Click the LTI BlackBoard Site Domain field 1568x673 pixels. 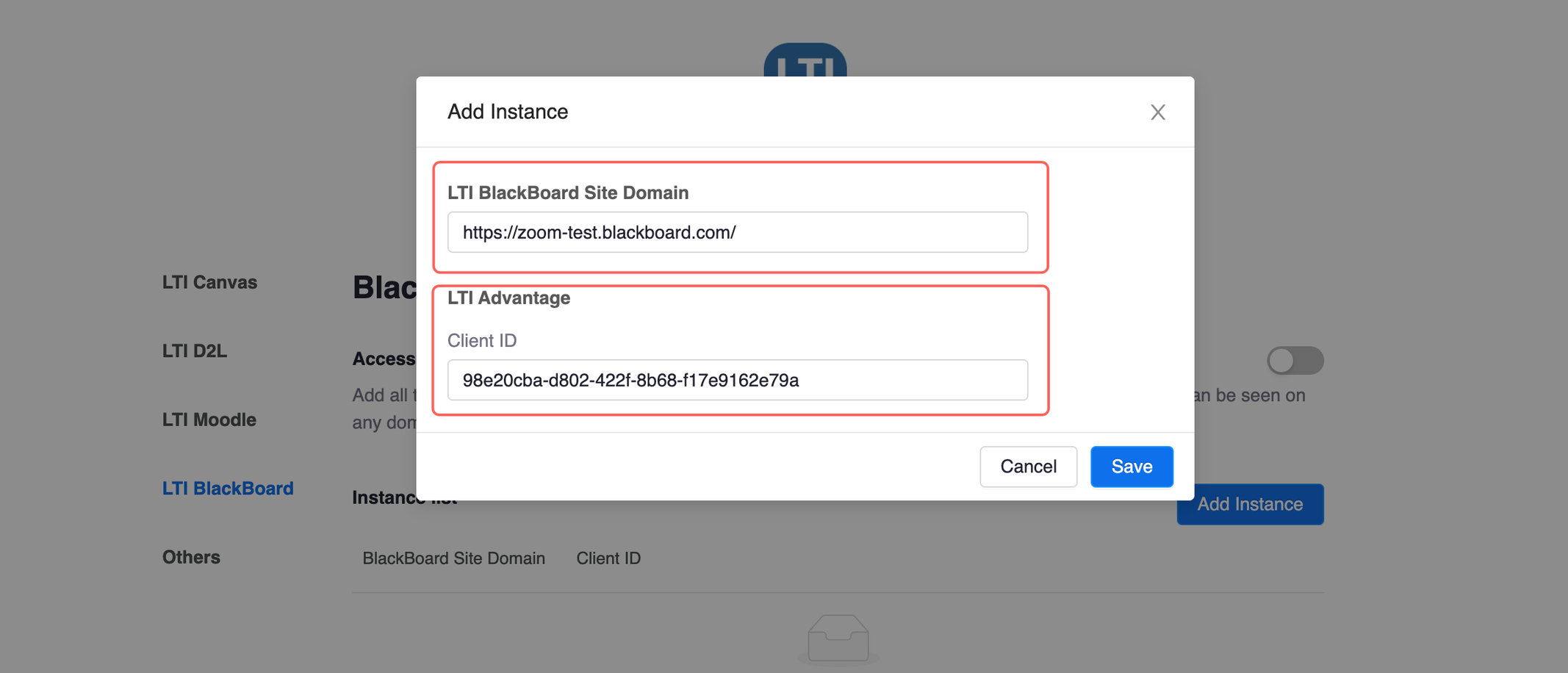(x=738, y=232)
